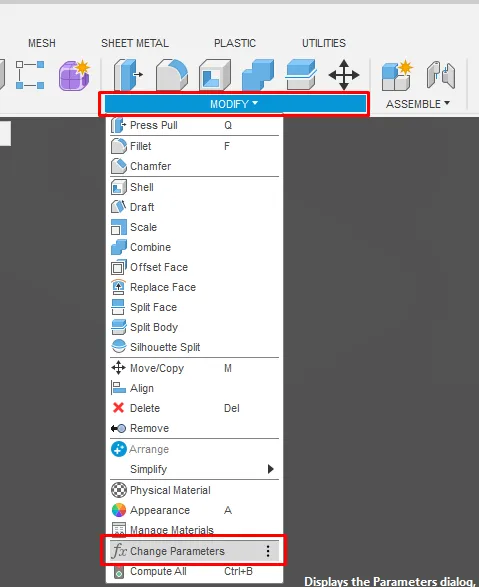Choose Chamfer from the menu

(x=195, y=166)
